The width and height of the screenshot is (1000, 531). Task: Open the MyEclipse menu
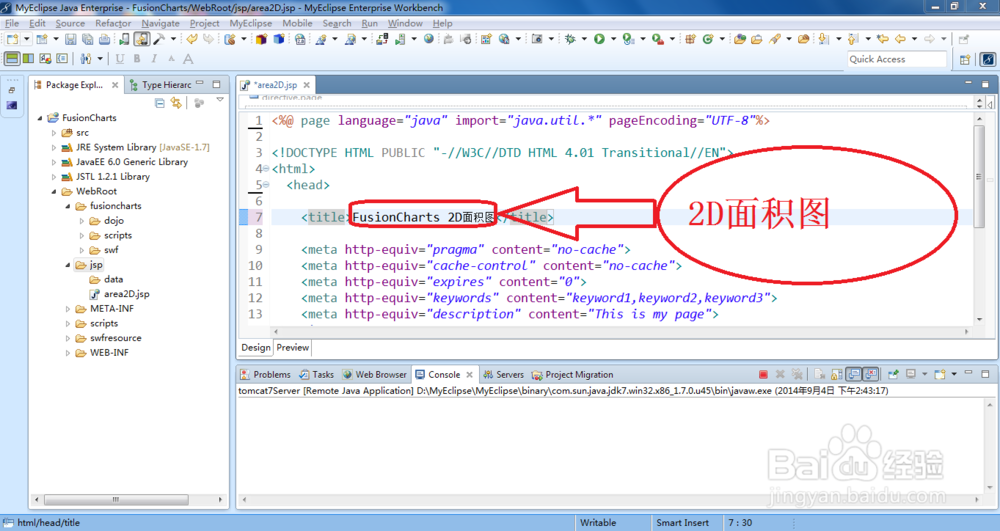251,23
